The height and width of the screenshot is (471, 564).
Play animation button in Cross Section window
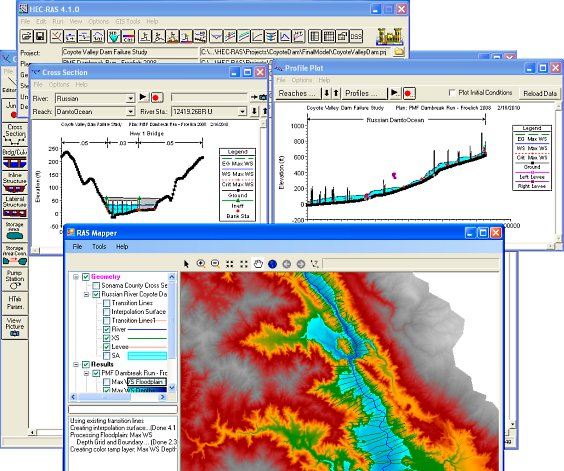click(x=143, y=97)
